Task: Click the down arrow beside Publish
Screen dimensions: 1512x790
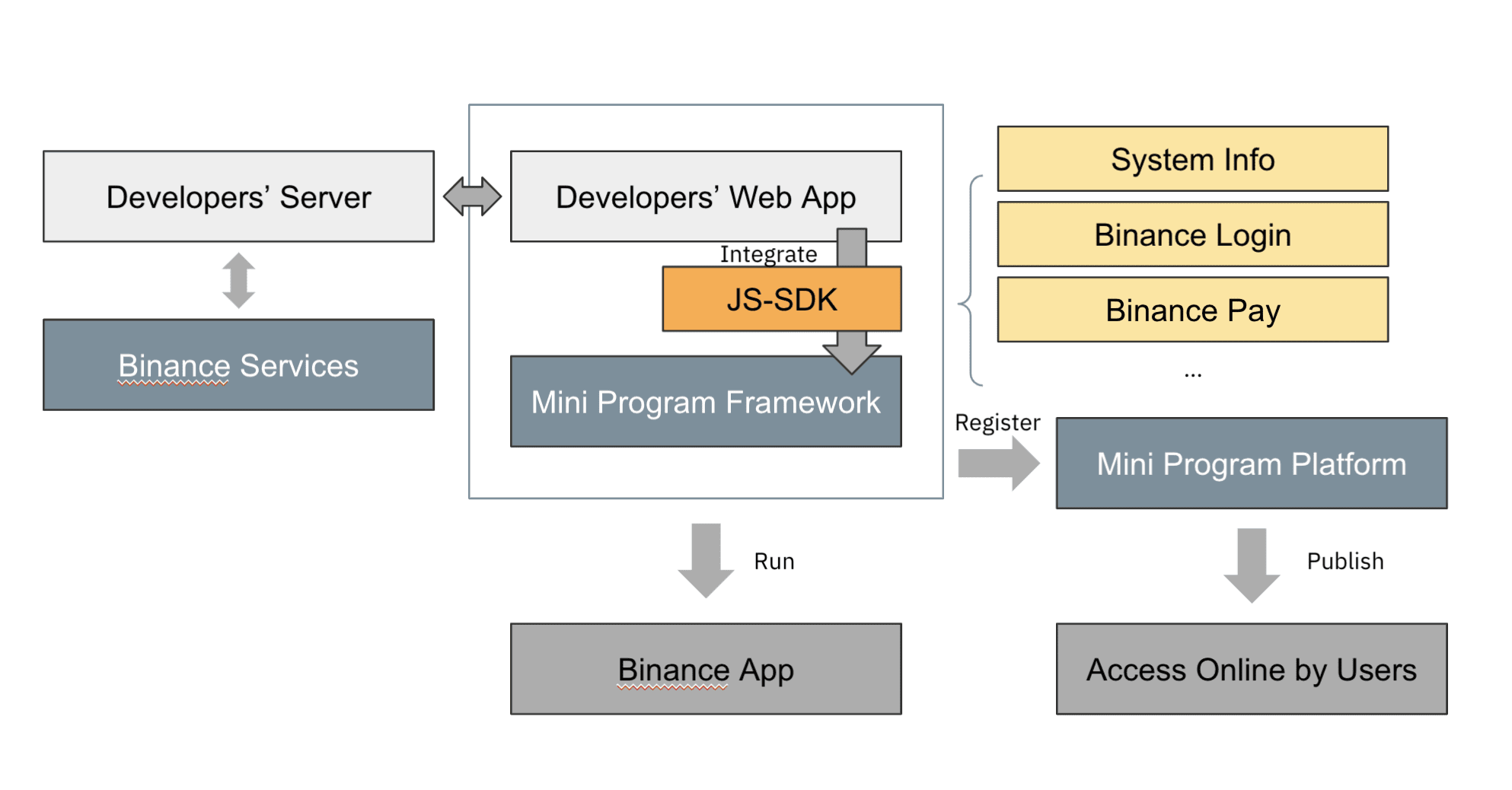Action: (x=1252, y=565)
